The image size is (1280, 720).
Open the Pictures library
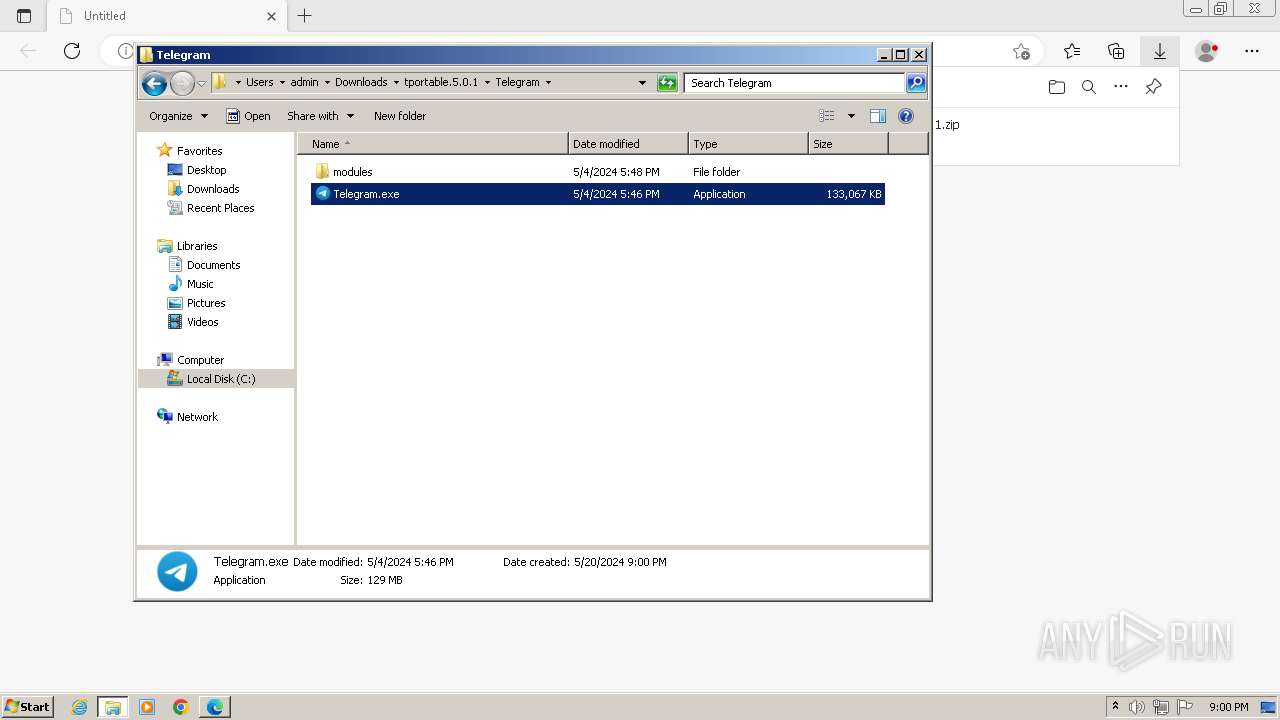(x=206, y=303)
